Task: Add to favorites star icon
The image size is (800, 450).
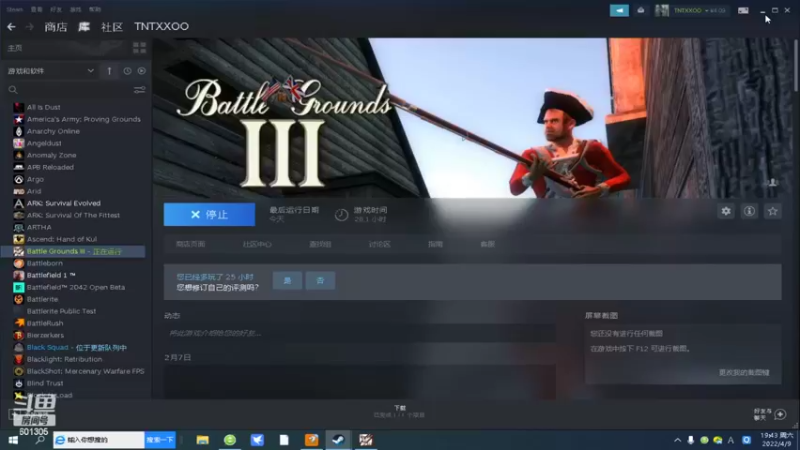Action: pos(772,211)
